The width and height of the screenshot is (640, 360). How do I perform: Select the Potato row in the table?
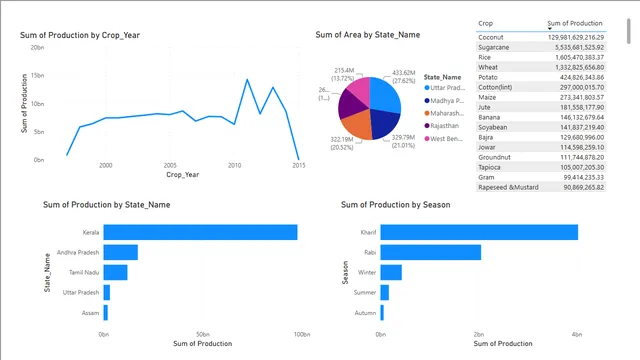coord(541,77)
